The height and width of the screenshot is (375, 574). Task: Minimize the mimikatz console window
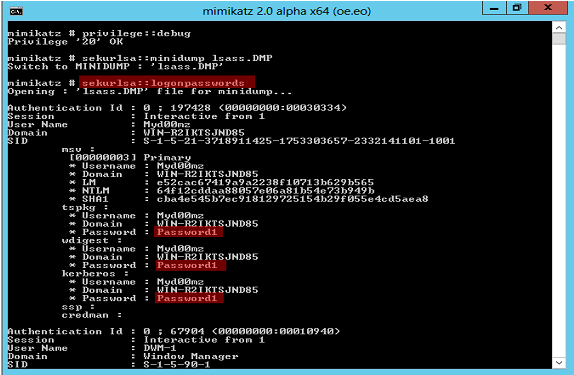pyautogui.click(x=494, y=8)
